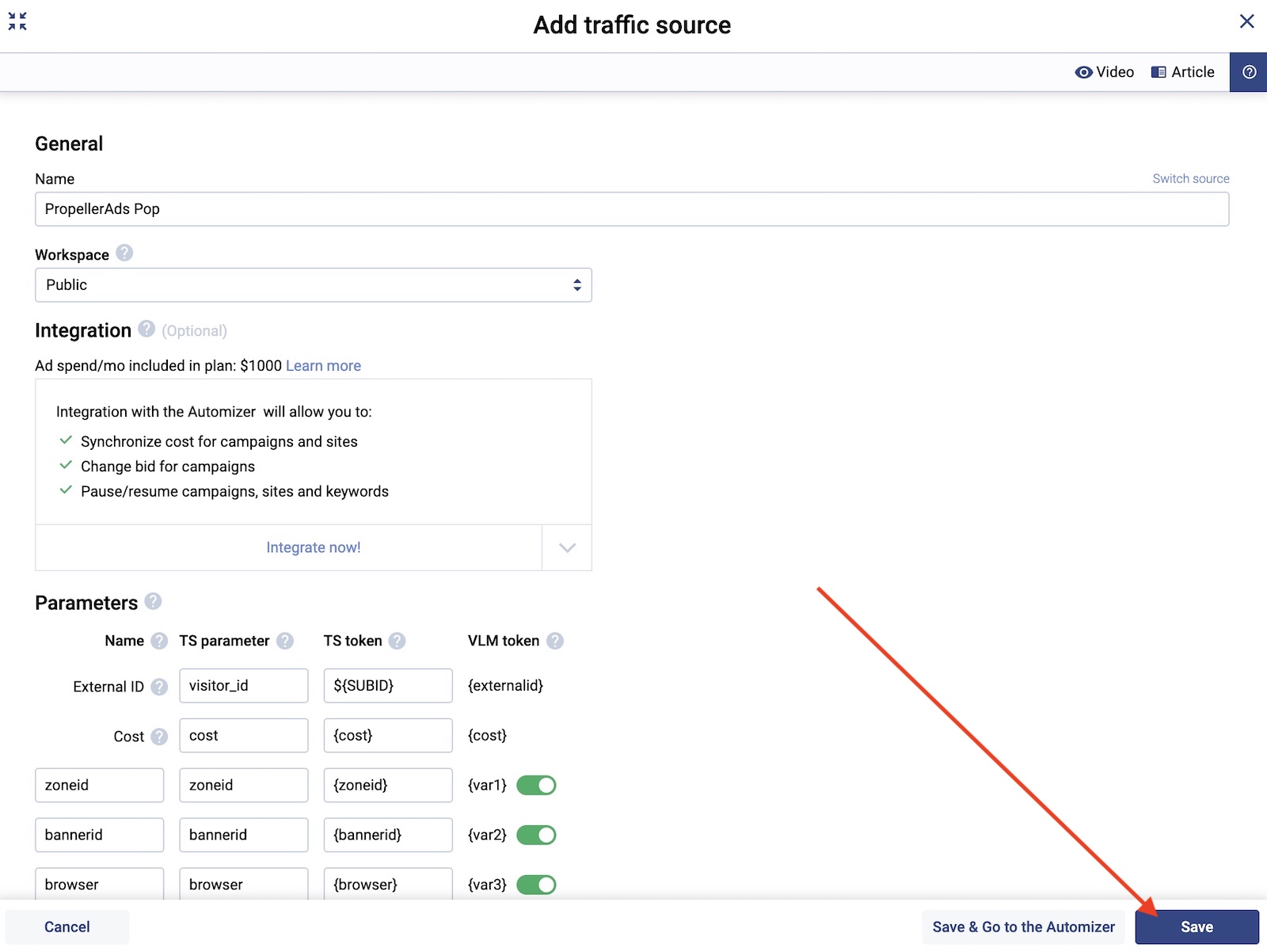Open the blue help question mark panel

click(x=1249, y=72)
